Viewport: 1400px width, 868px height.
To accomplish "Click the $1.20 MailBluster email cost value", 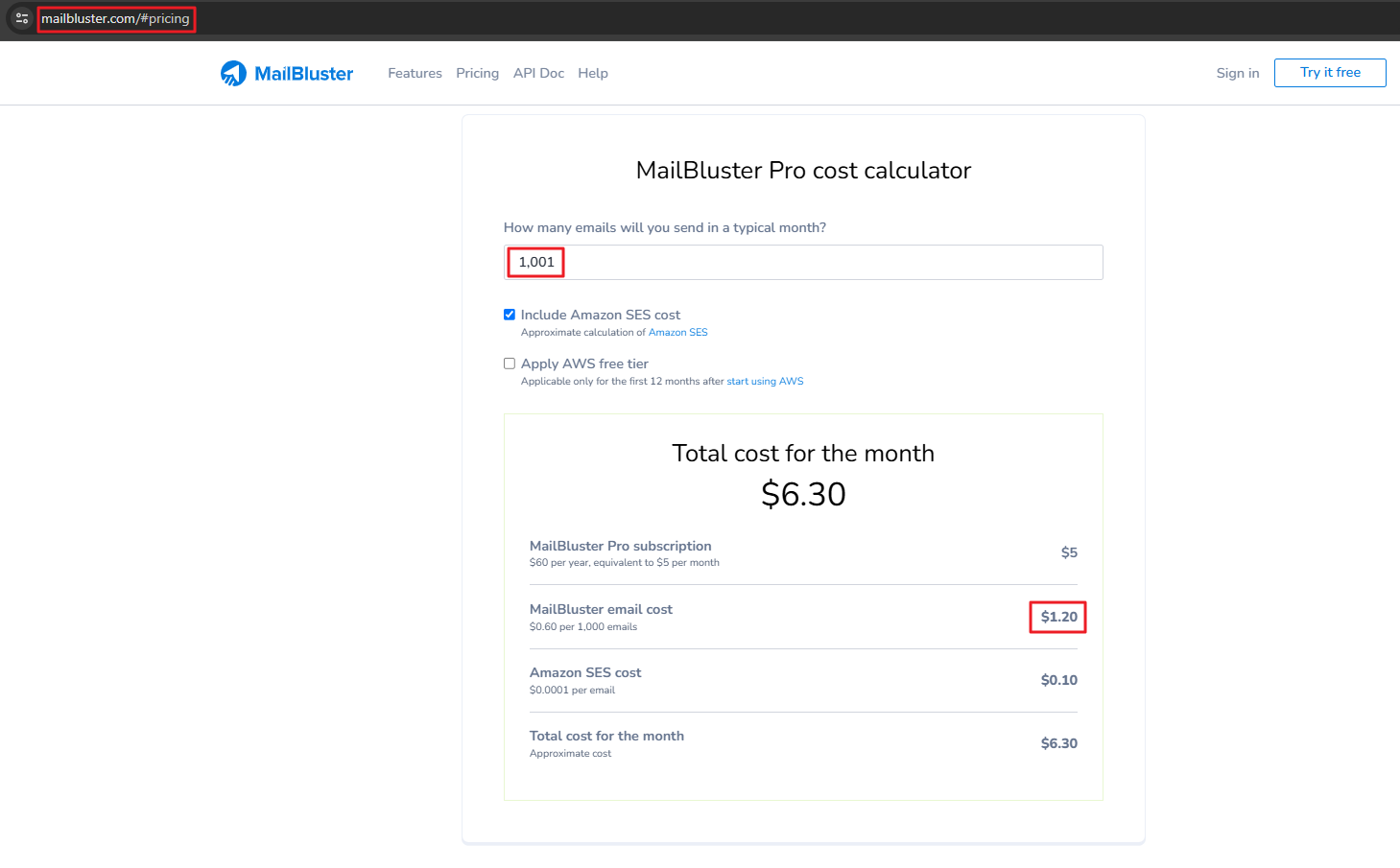I will click(1058, 617).
